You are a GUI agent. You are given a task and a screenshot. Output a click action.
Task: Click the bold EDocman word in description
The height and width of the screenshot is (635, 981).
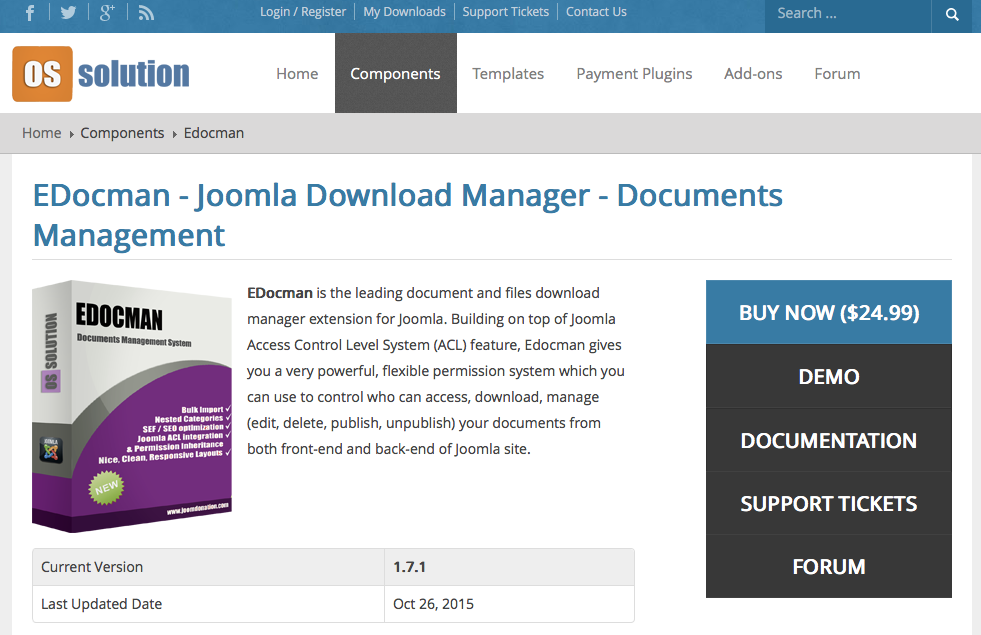[280, 293]
